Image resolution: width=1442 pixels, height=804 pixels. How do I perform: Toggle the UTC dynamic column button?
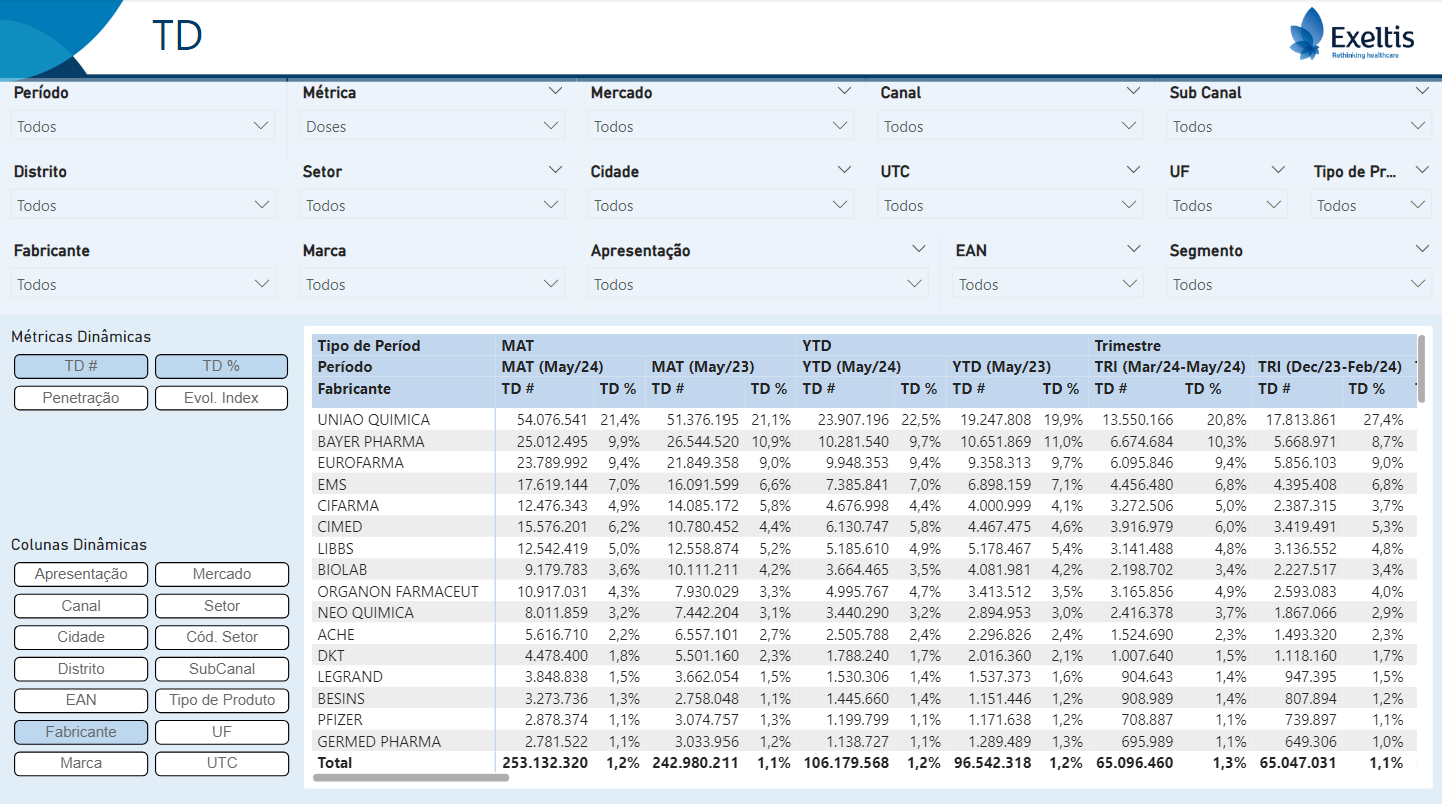coord(221,763)
